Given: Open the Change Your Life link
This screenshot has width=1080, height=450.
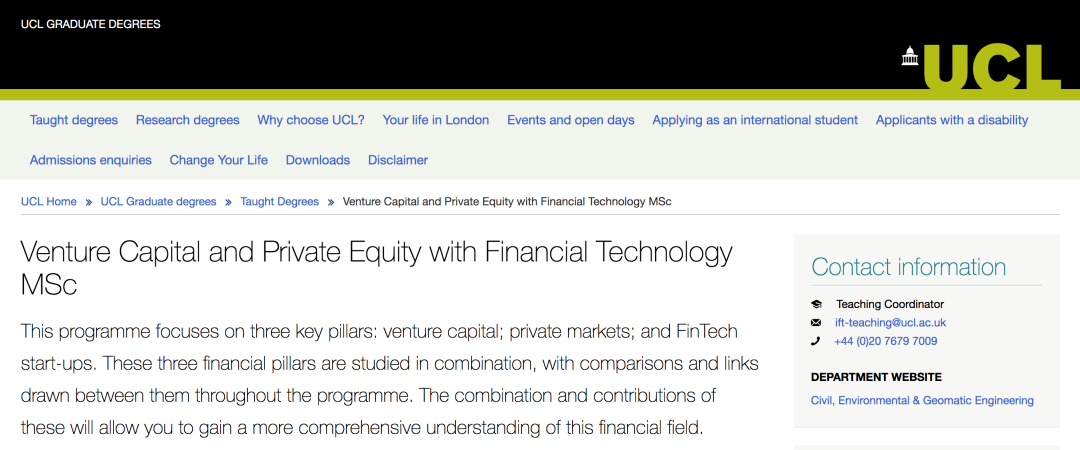Looking at the screenshot, I should pyautogui.click(x=219, y=160).
